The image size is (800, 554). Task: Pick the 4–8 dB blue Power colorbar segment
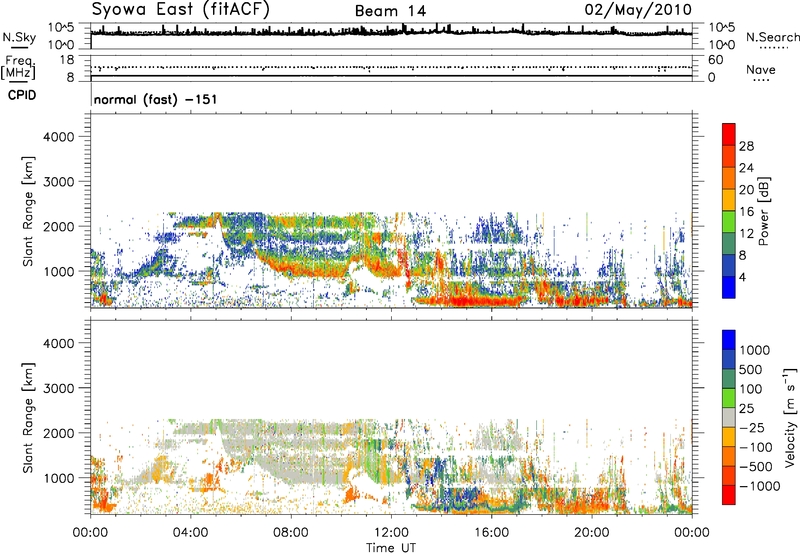point(729,265)
